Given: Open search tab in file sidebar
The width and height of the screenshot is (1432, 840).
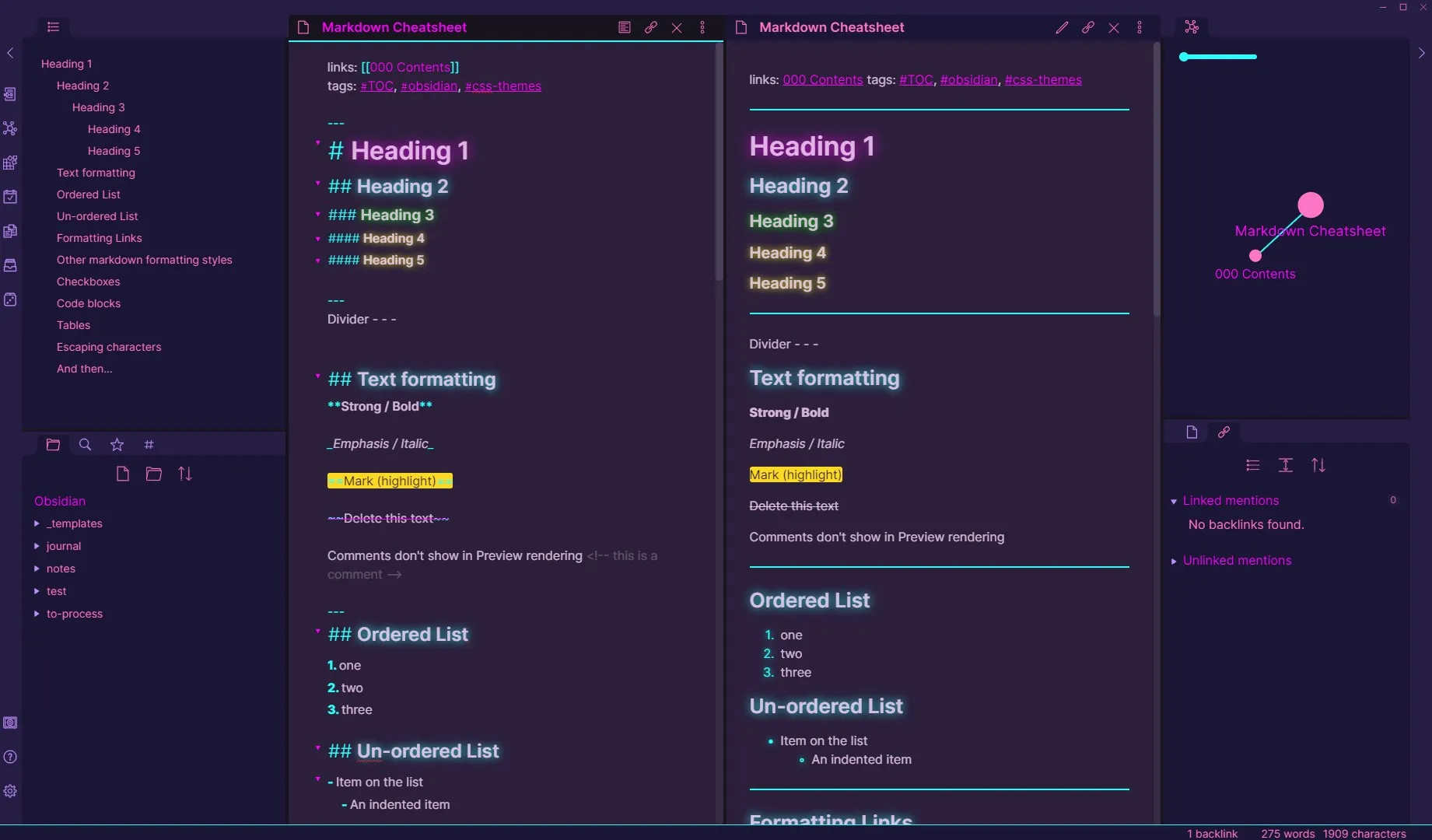Looking at the screenshot, I should 85,444.
